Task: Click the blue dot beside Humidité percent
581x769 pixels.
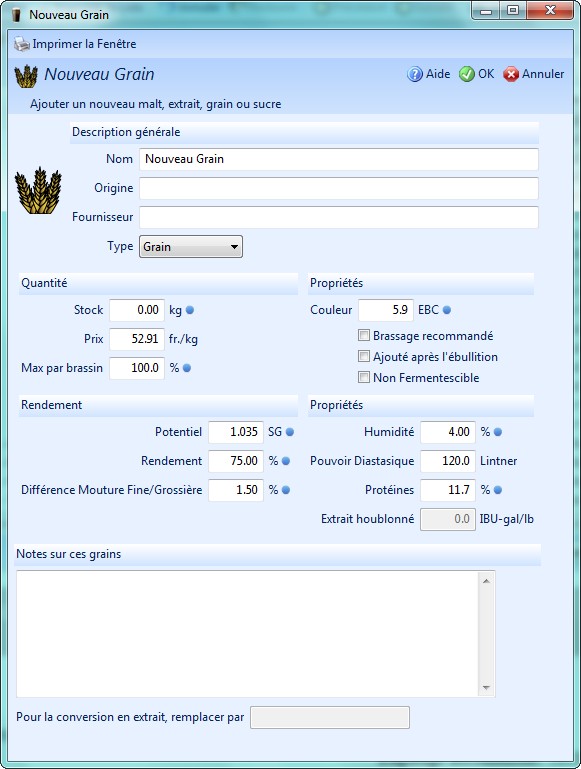Action: click(498, 432)
